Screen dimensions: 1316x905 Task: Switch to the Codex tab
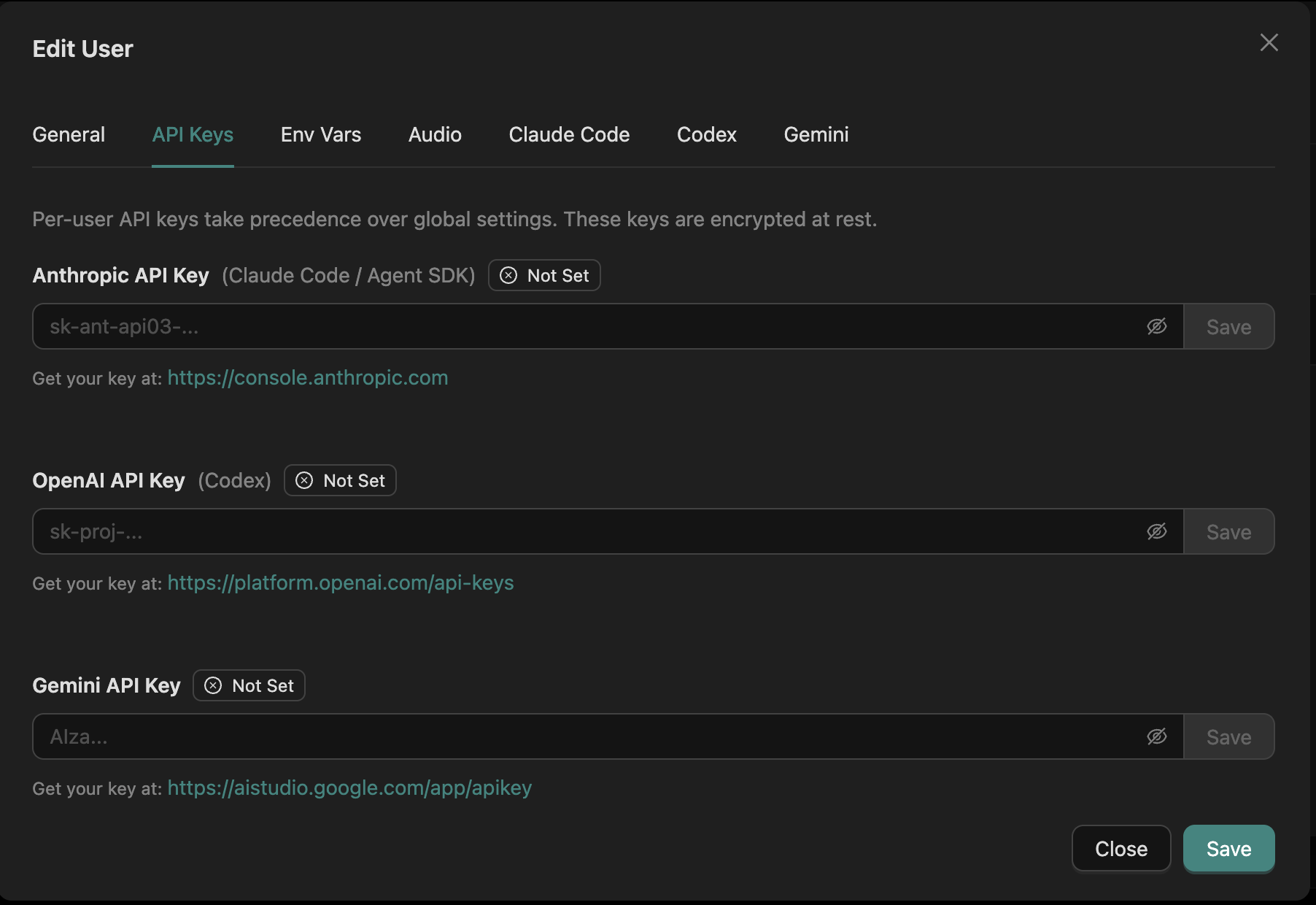[x=706, y=134]
